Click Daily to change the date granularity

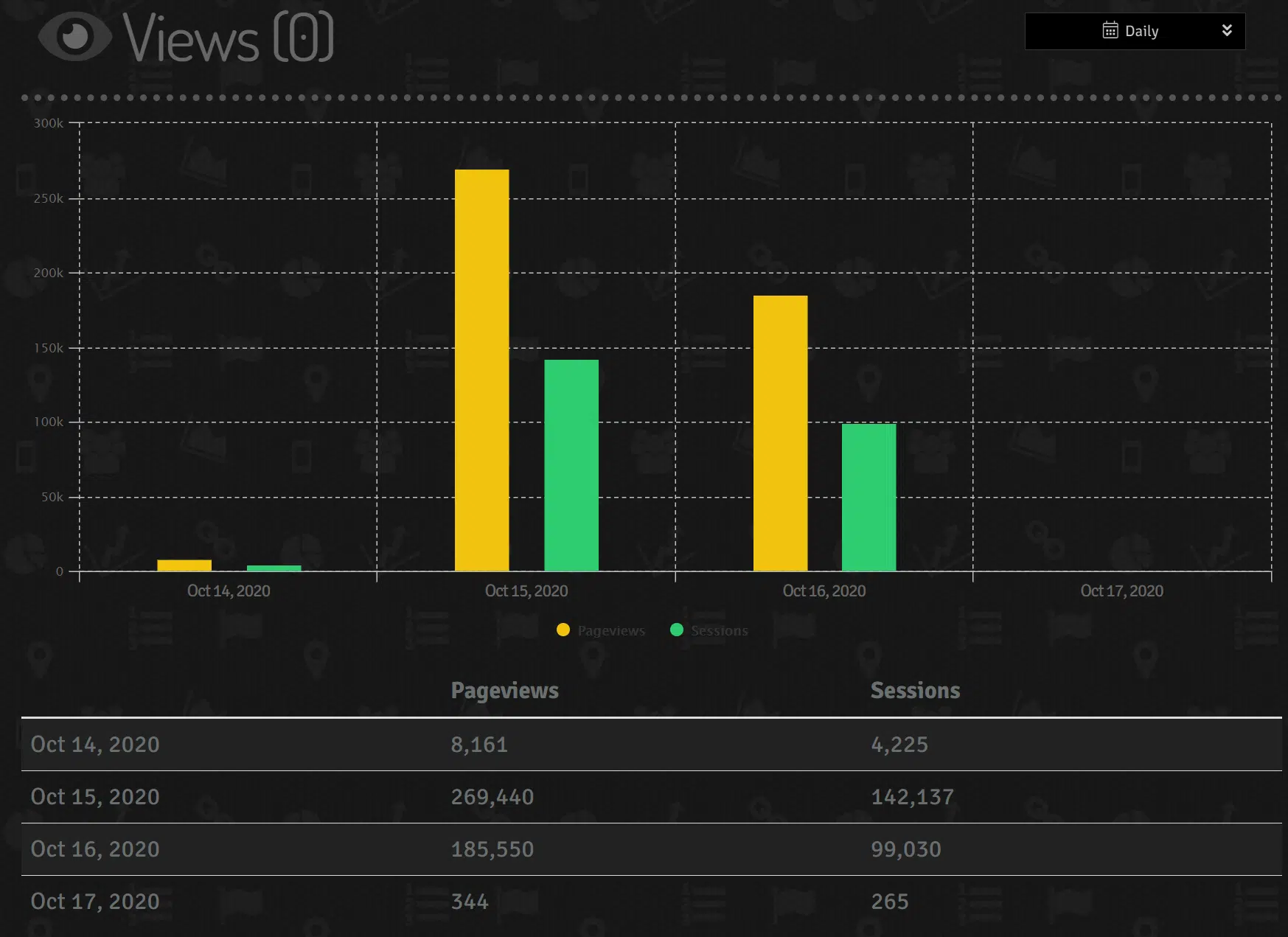pos(1141,31)
